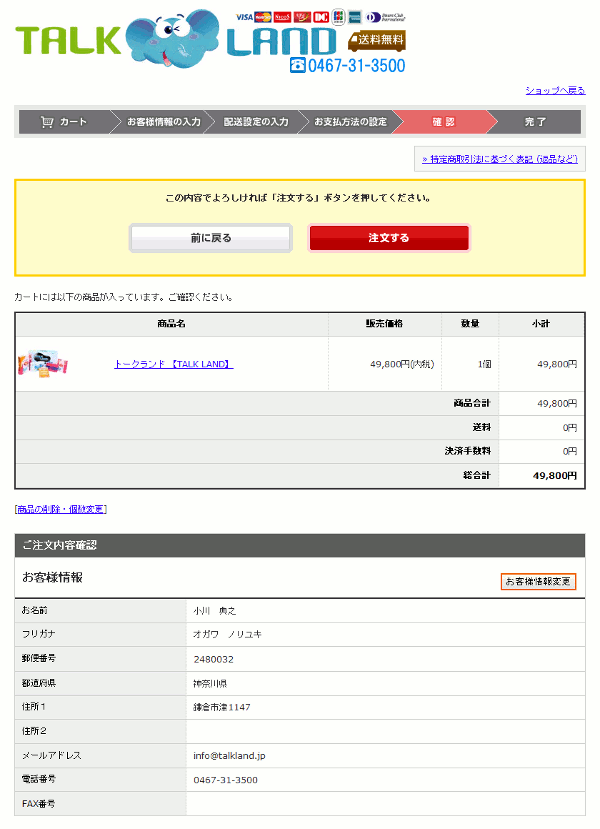
Task: Go to 配送設定の入力 step
Action: click(x=256, y=122)
